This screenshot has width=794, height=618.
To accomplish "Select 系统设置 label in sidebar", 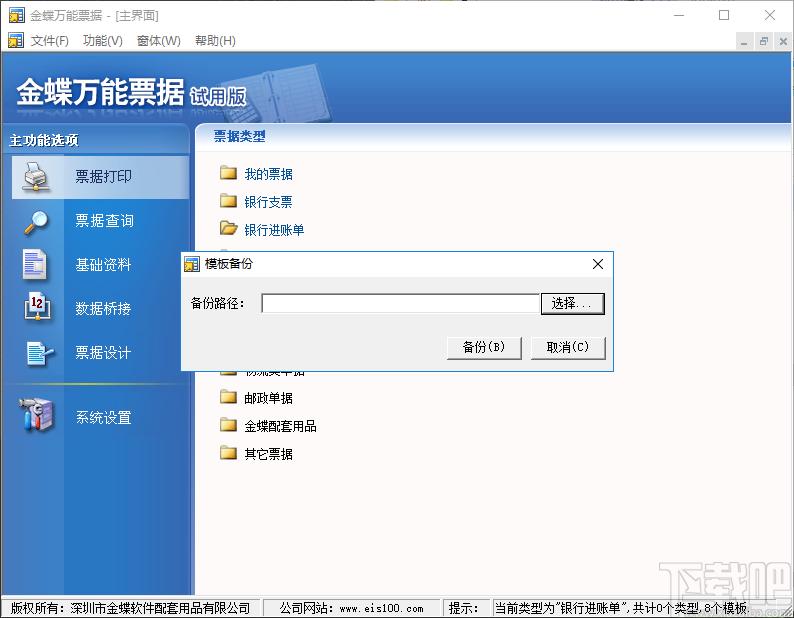I will coord(104,417).
